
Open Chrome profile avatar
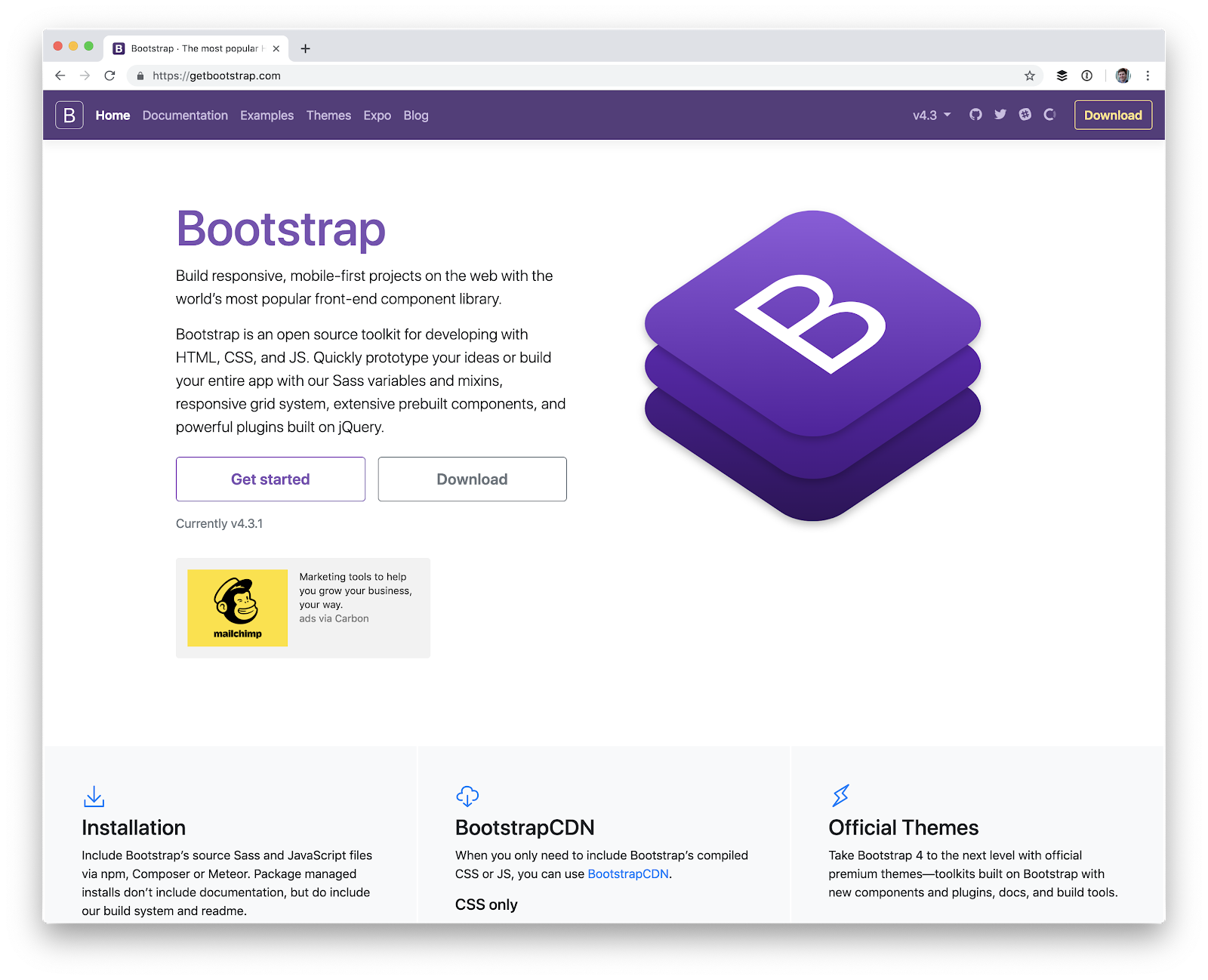[x=1123, y=76]
